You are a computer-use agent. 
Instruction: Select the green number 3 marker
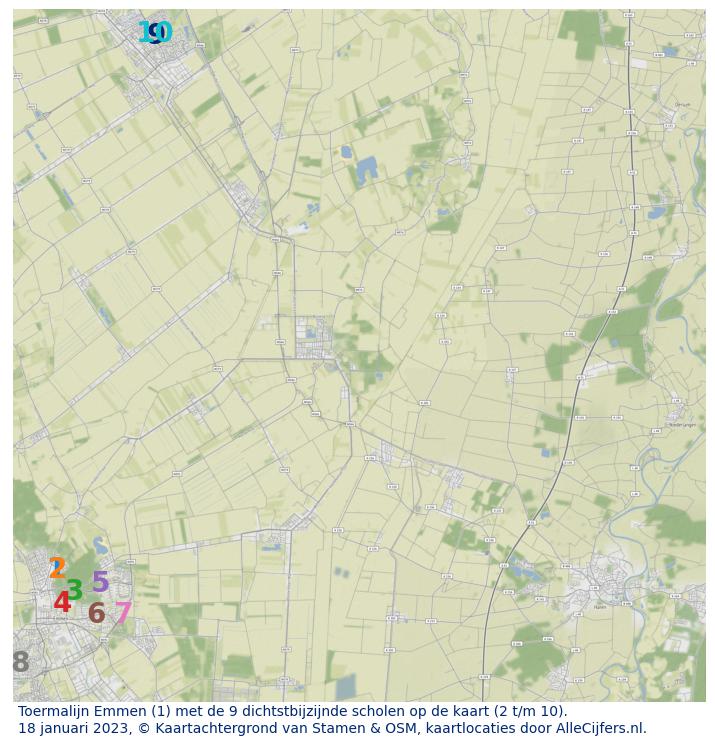pyautogui.click(x=74, y=590)
